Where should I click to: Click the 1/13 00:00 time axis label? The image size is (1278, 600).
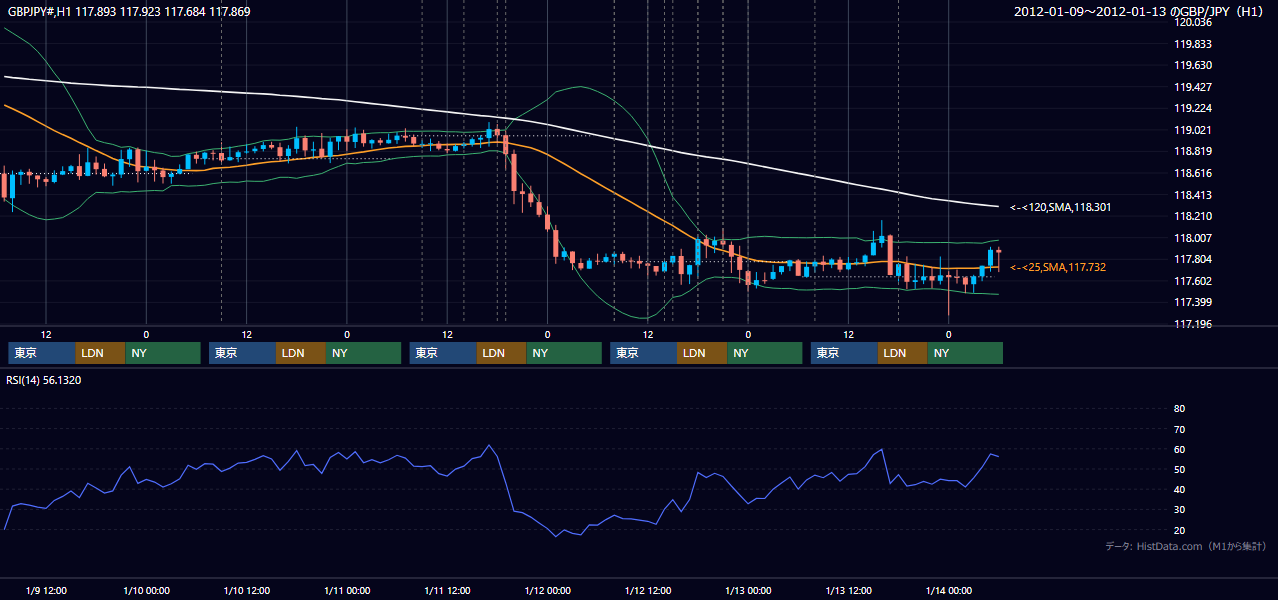point(747,590)
